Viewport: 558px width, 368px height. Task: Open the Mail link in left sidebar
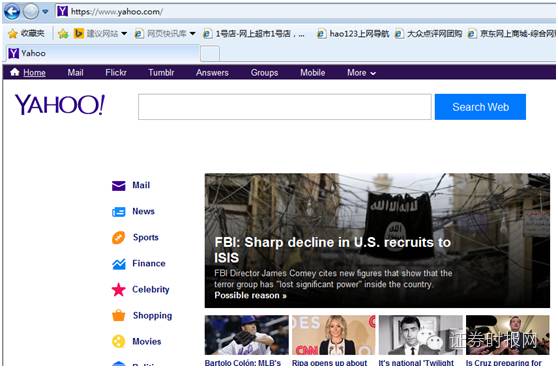(x=141, y=185)
